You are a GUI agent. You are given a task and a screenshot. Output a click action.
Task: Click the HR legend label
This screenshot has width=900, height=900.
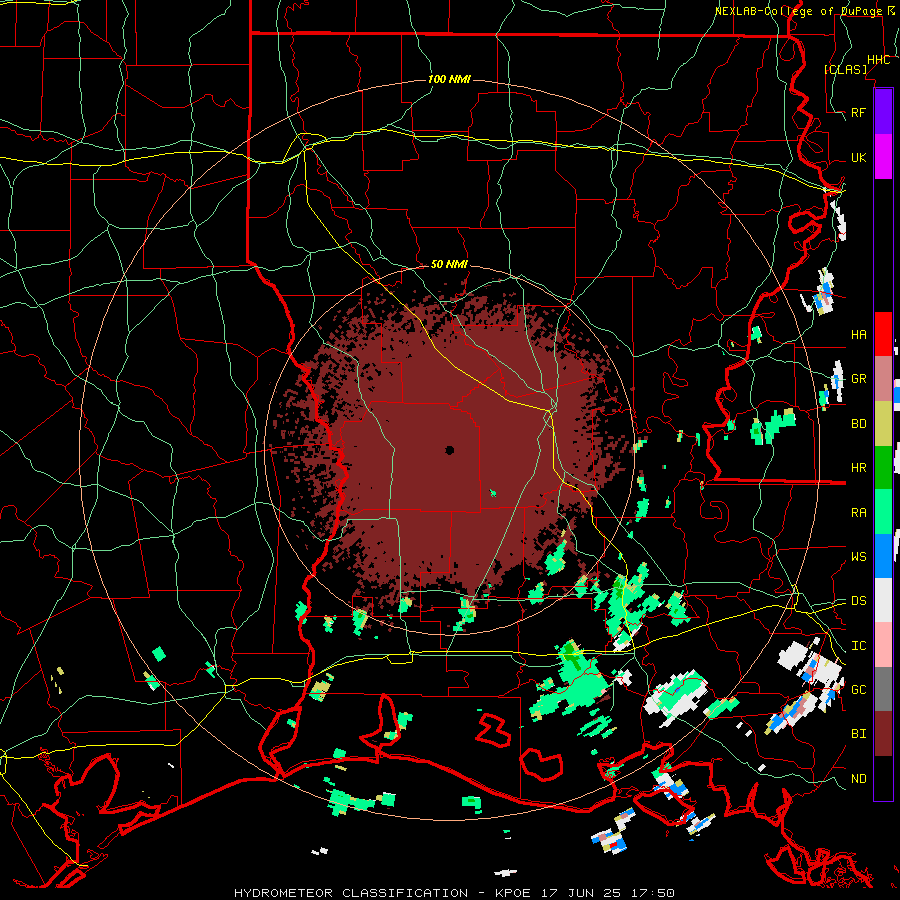tap(858, 468)
